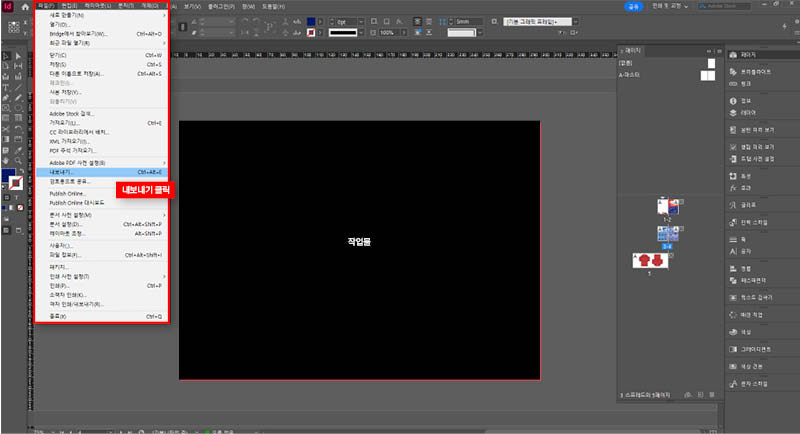Choose Publish Online... menu item
Screen dimensions: 800x434
pos(102,194)
